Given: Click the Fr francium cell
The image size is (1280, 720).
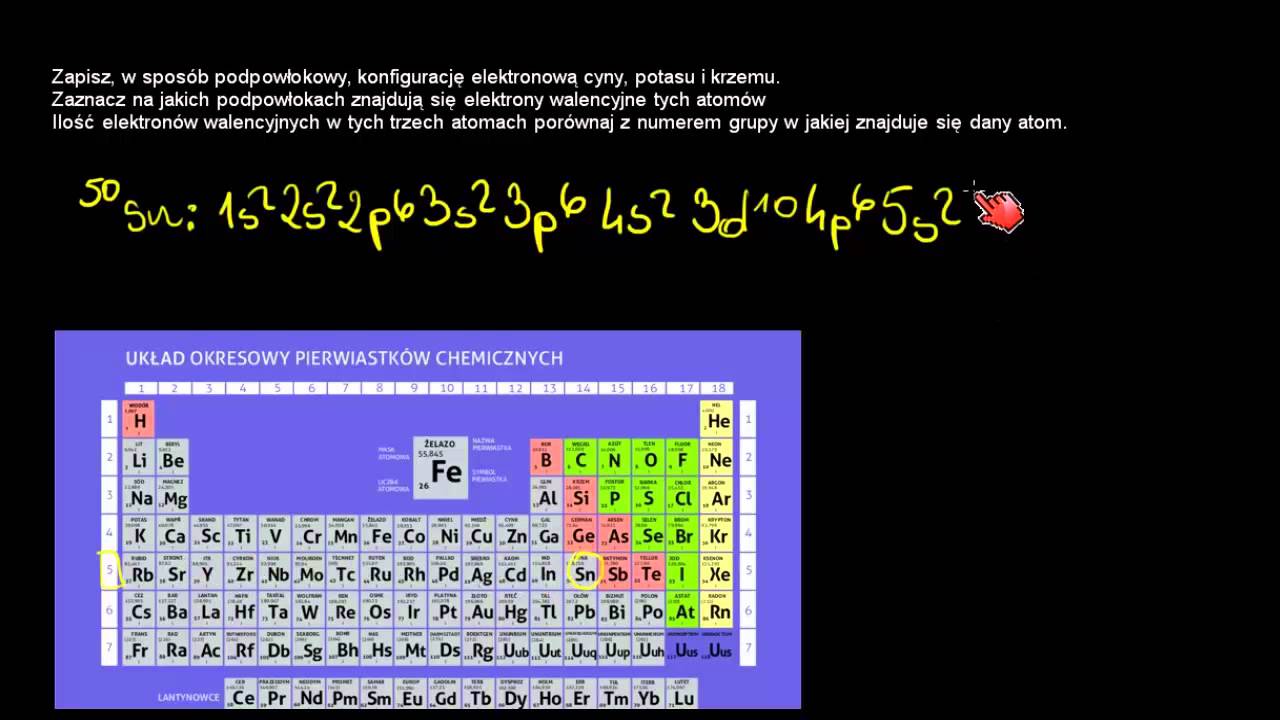Looking at the screenshot, I should point(139,647).
